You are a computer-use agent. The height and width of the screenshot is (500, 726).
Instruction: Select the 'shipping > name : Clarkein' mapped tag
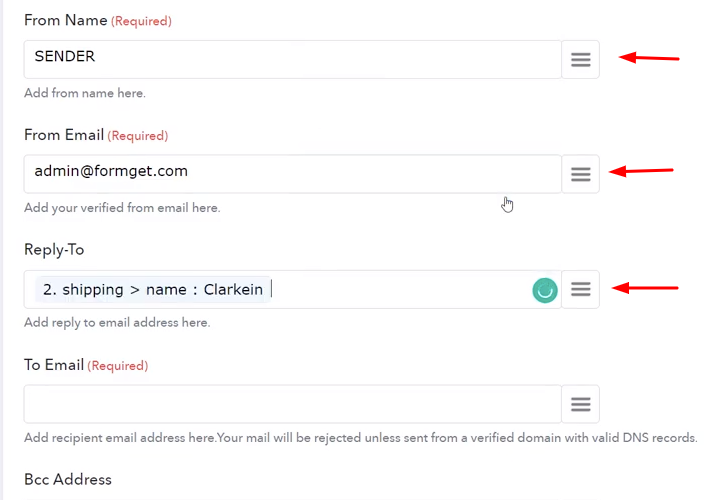tap(153, 289)
